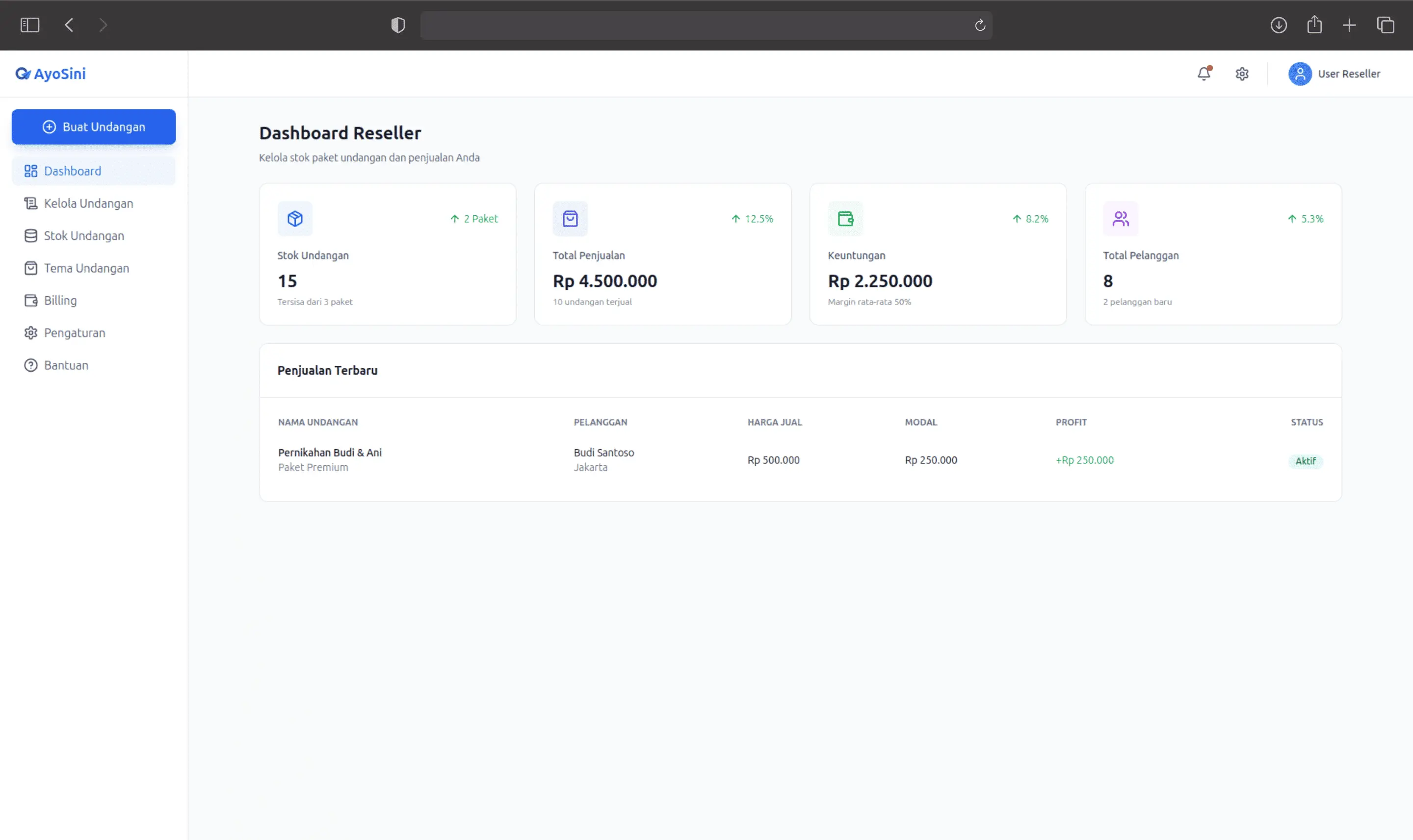
Task: Open the settings gear in the header
Action: coord(1242,74)
